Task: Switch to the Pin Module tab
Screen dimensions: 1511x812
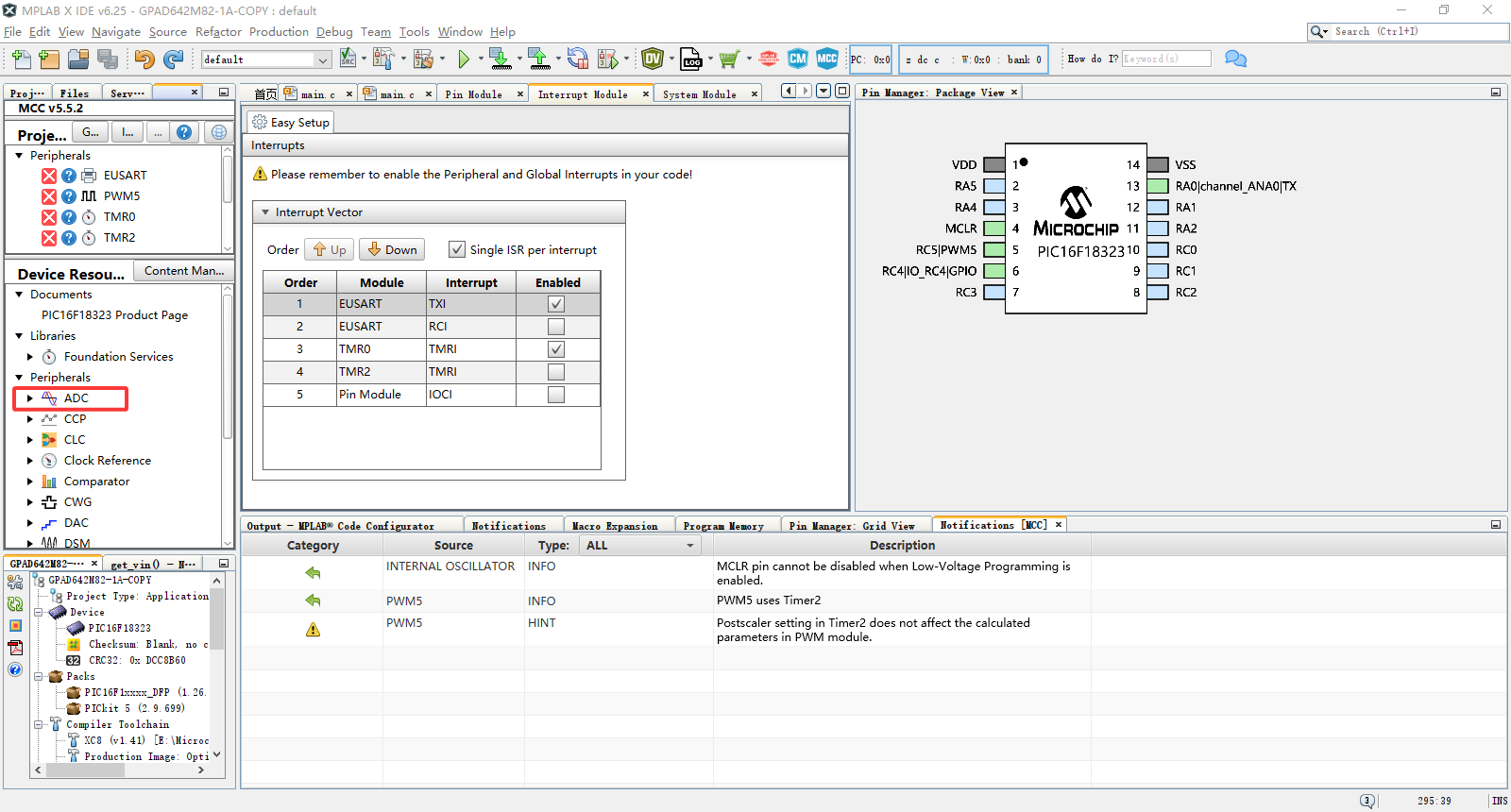Action: pos(474,94)
